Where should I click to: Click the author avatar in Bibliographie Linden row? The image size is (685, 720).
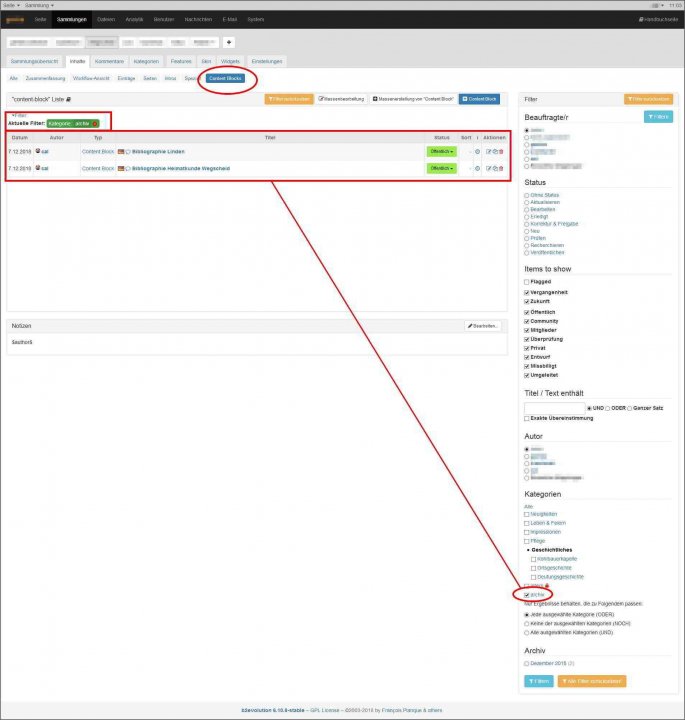(38, 151)
